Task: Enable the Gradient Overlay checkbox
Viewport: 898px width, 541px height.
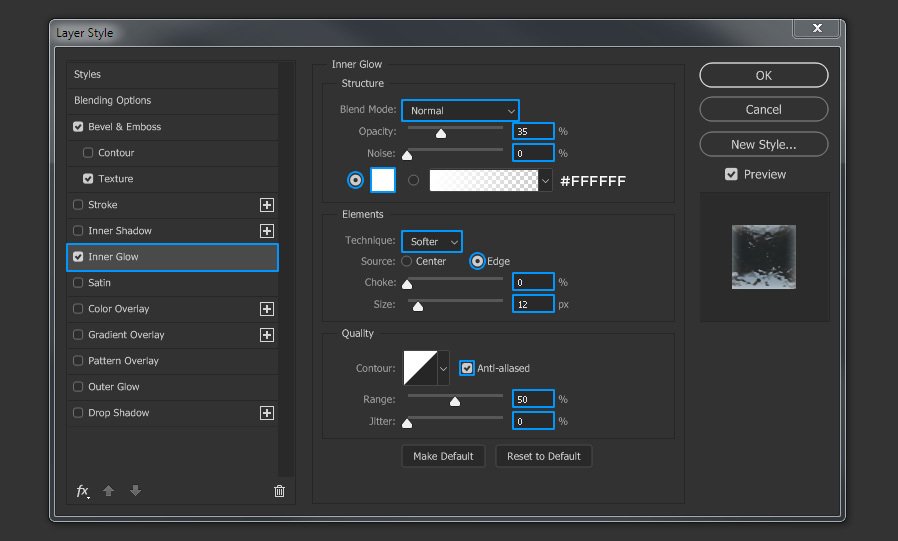Action: [x=78, y=335]
